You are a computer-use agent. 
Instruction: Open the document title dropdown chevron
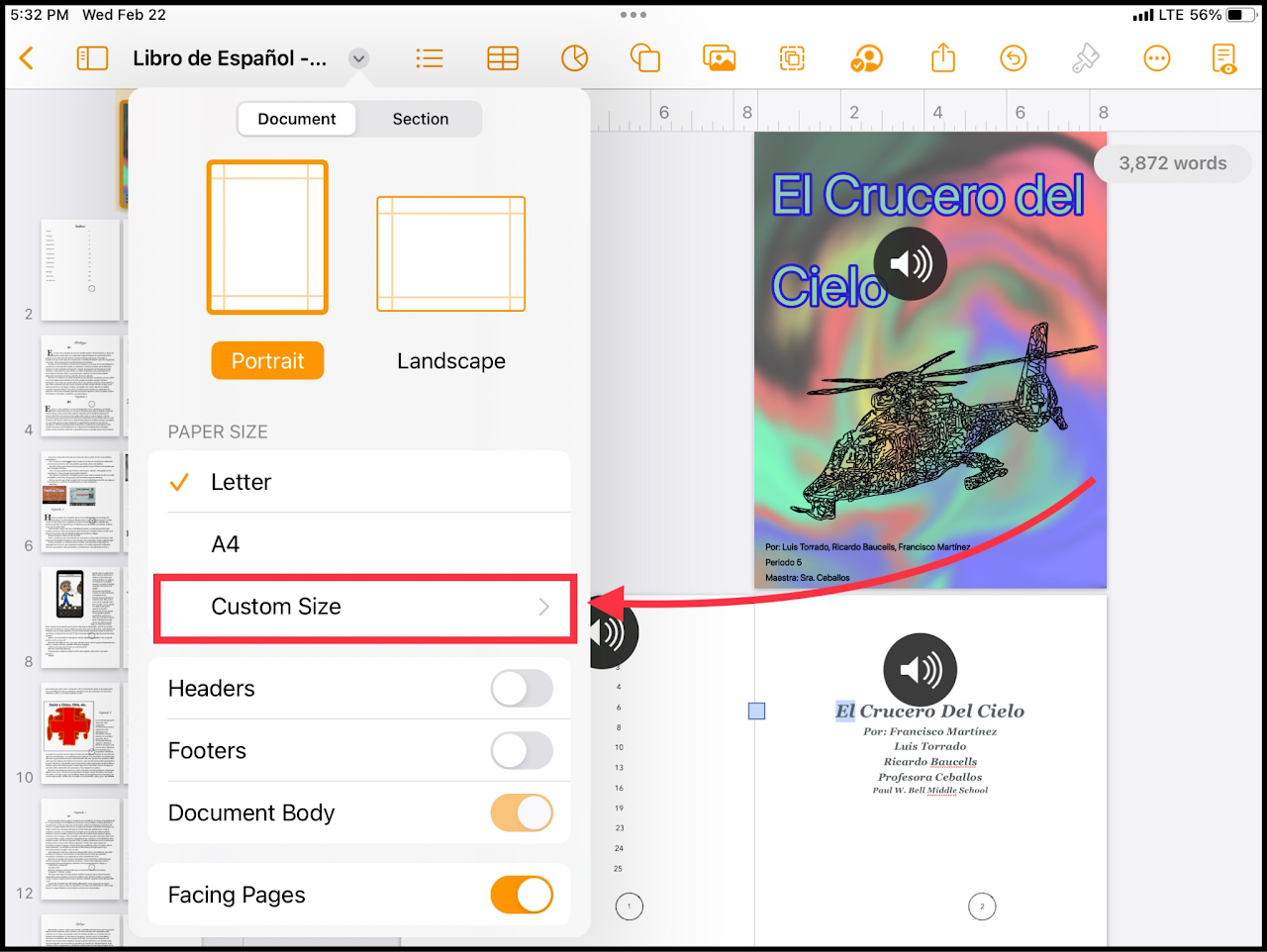point(358,58)
